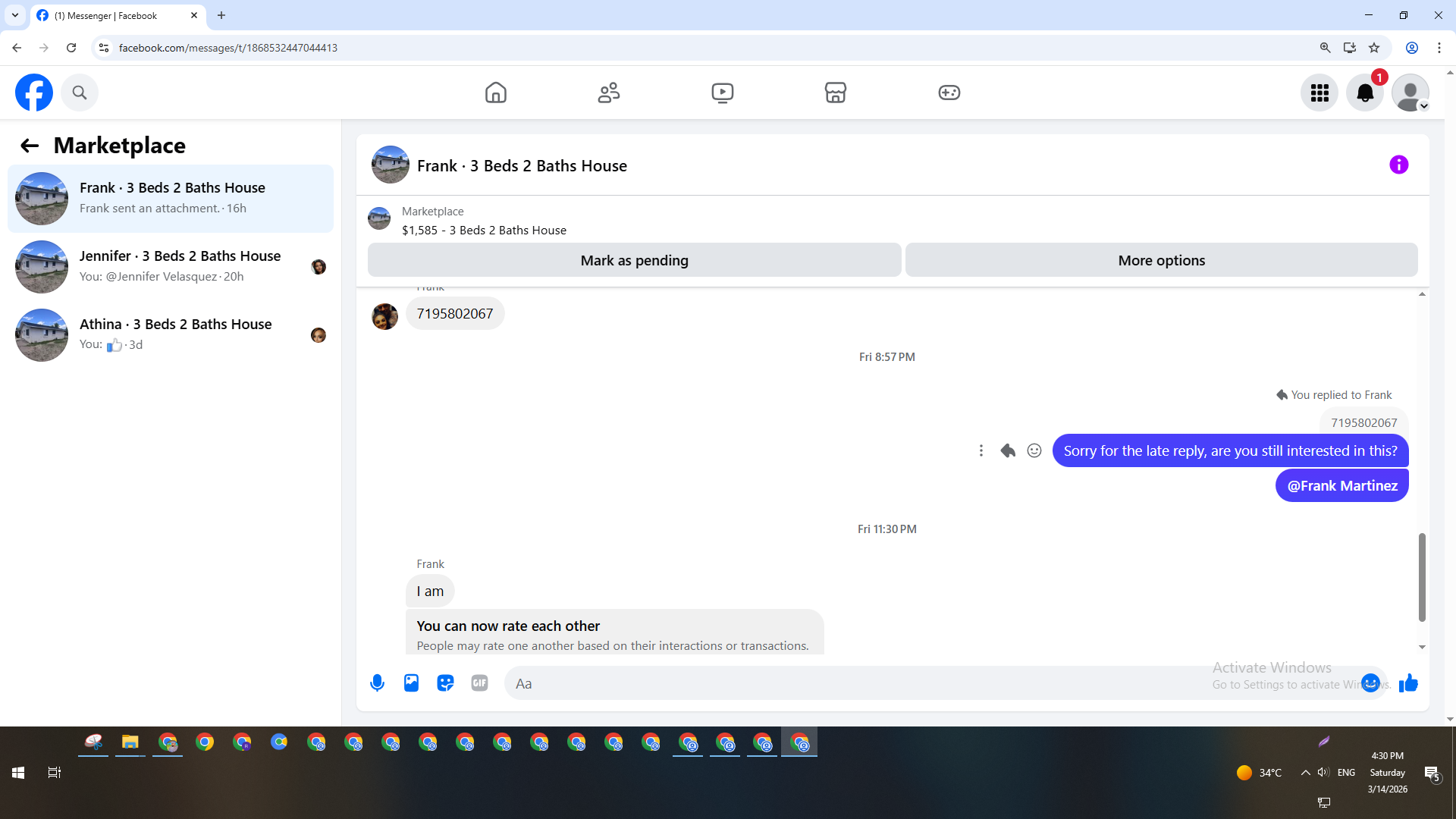The height and width of the screenshot is (819, 1456).
Task: Open File Explorer from taskbar
Action: click(130, 742)
